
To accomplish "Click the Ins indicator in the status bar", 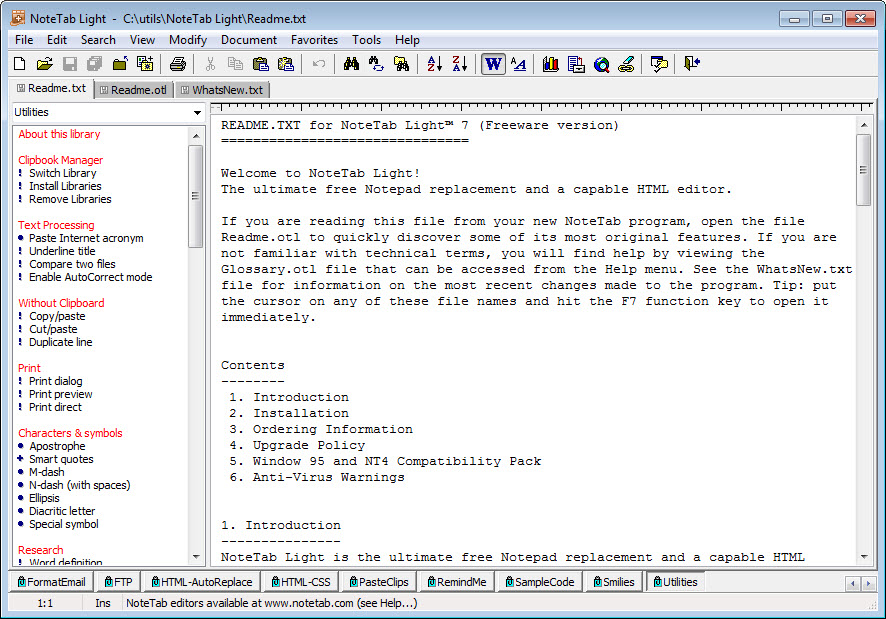I will coord(102,603).
